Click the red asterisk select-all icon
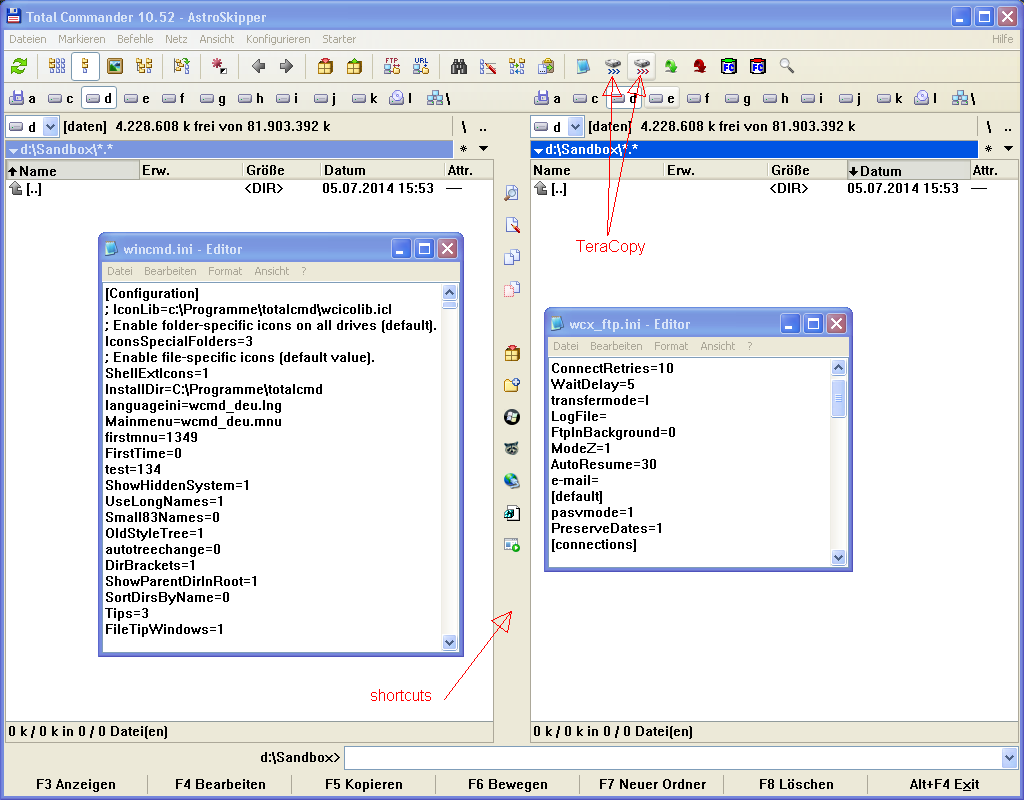The image size is (1024, 800). click(x=219, y=66)
